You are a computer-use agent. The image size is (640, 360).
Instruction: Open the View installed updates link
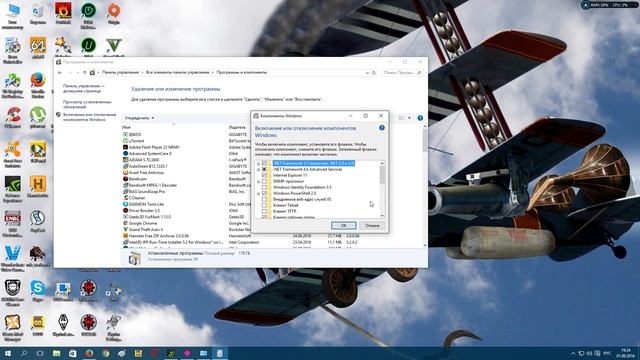point(87,104)
